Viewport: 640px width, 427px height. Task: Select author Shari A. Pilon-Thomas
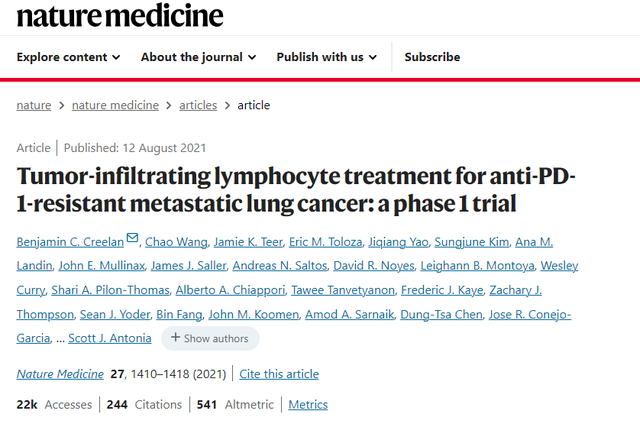(110, 290)
